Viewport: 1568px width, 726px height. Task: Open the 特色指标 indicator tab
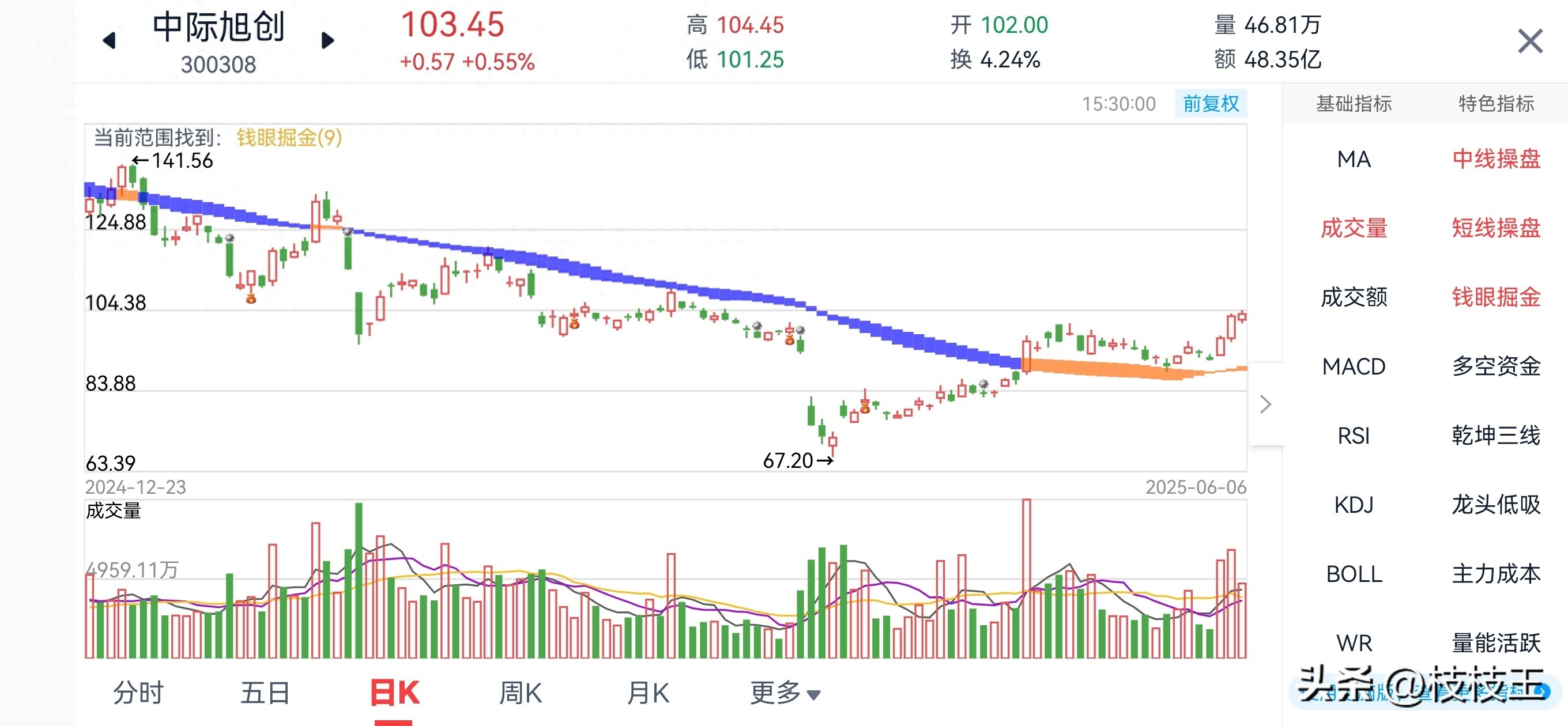point(1496,104)
